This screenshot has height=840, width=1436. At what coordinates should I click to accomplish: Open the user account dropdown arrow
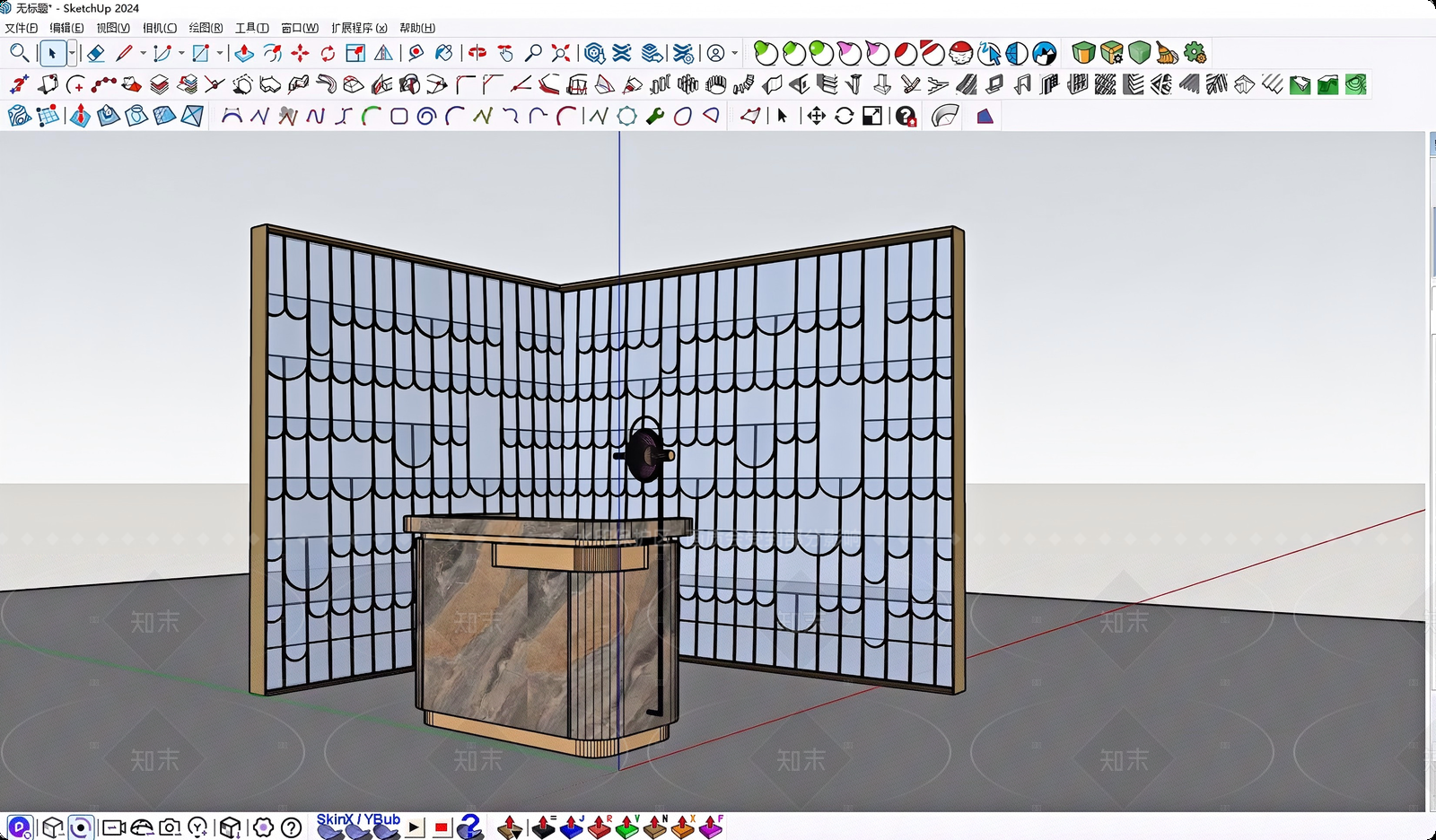coord(735,53)
